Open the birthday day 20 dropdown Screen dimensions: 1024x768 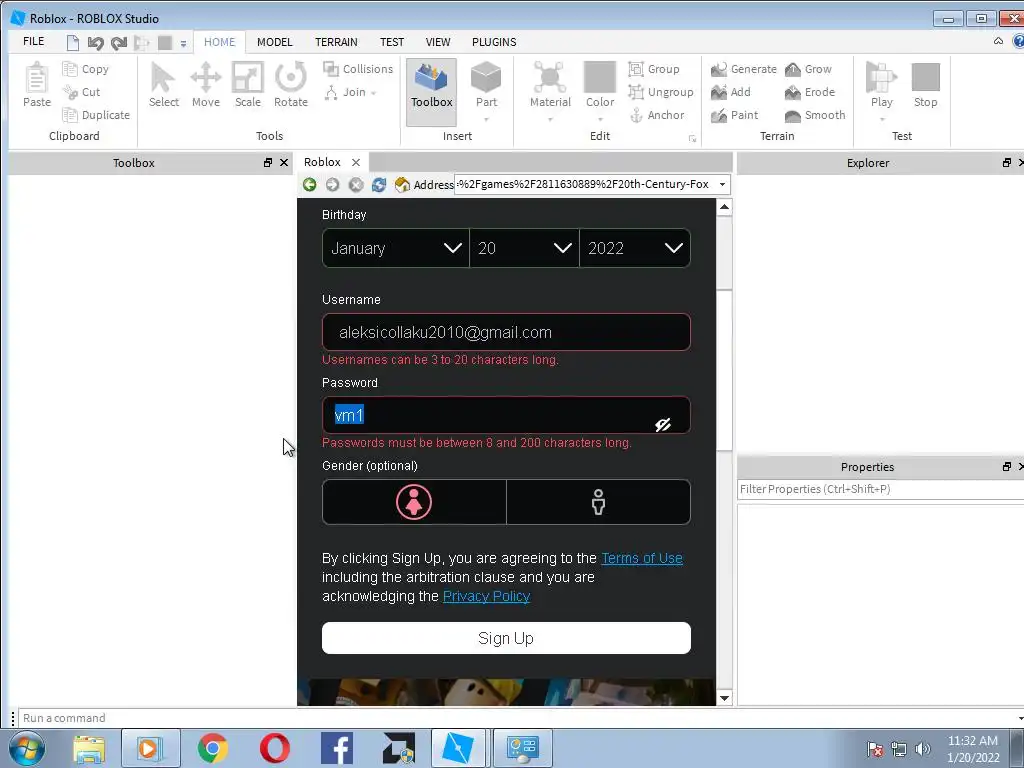(x=524, y=248)
